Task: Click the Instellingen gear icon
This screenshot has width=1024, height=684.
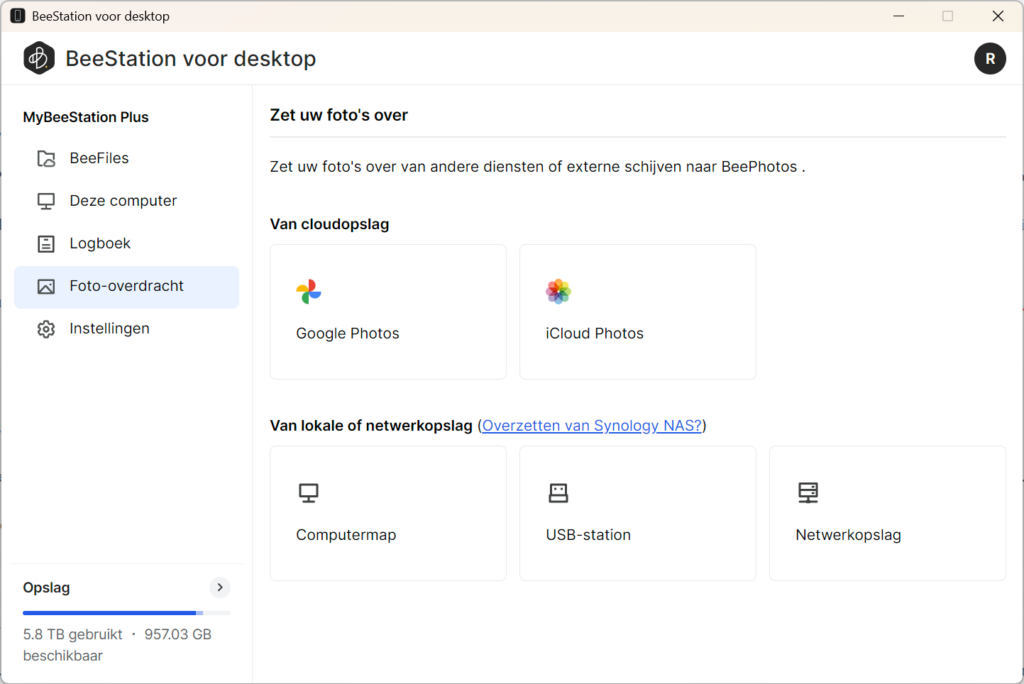Action: coord(46,329)
